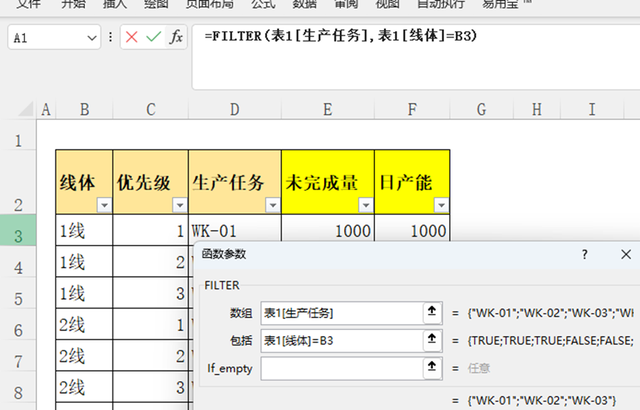The height and width of the screenshot is (410, 640).
Task: Cancel the formula entry with the red X
Action: (131, 37)
